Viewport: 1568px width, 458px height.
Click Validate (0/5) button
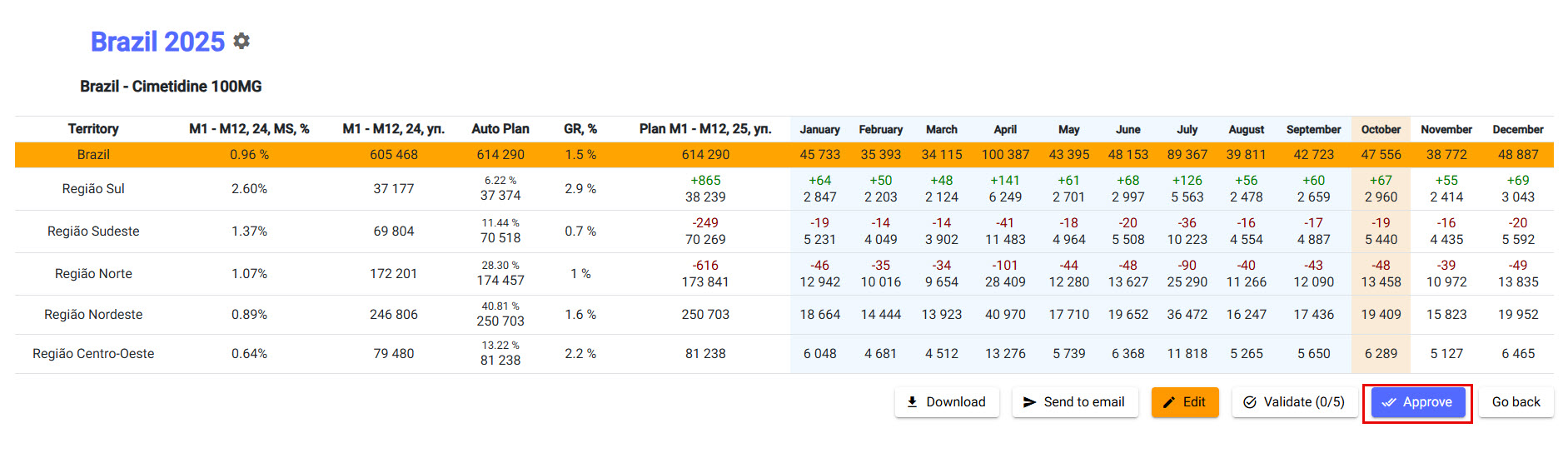pos(1294,402)
